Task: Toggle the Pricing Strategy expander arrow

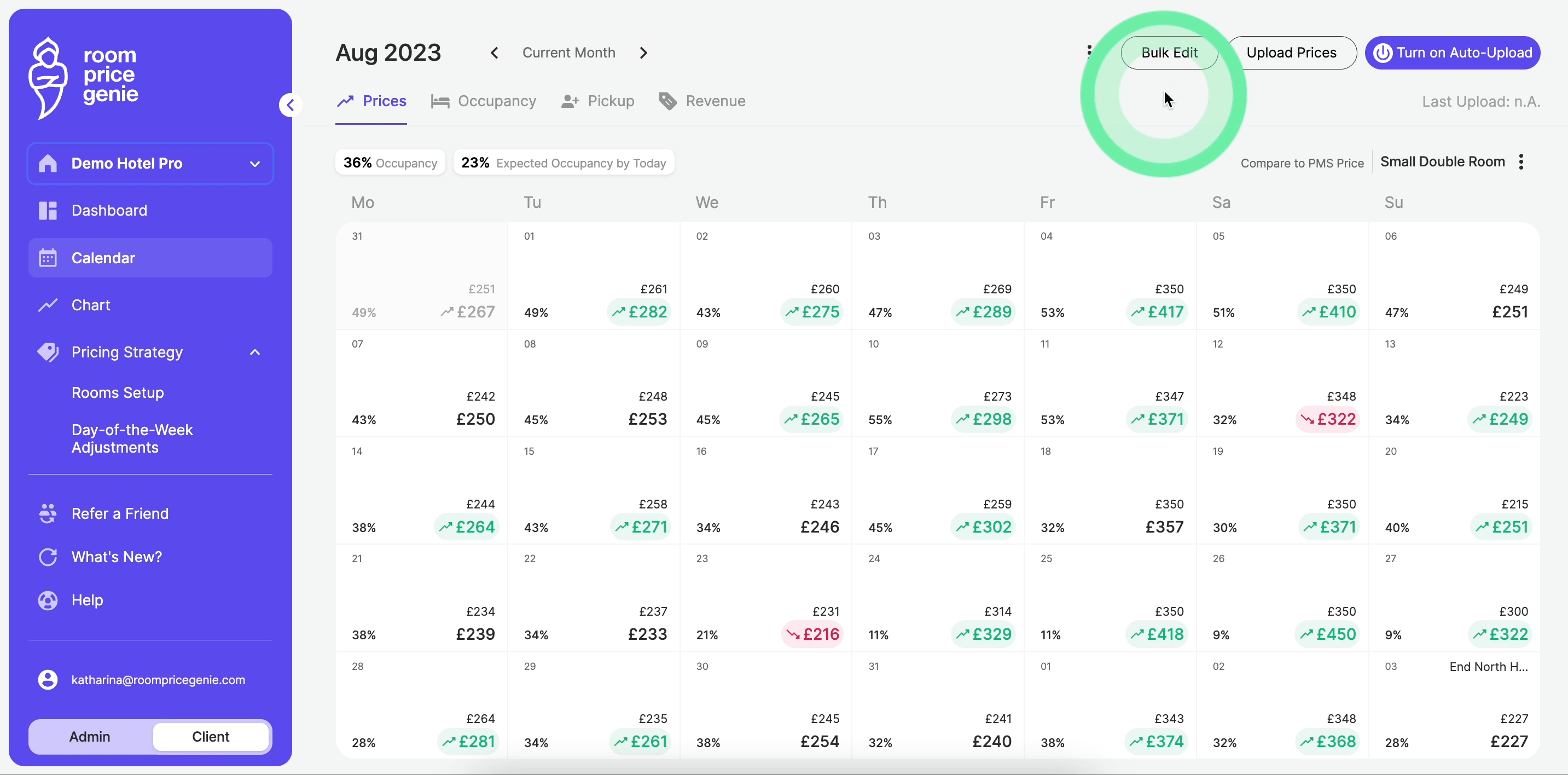Action: (257, 351)
